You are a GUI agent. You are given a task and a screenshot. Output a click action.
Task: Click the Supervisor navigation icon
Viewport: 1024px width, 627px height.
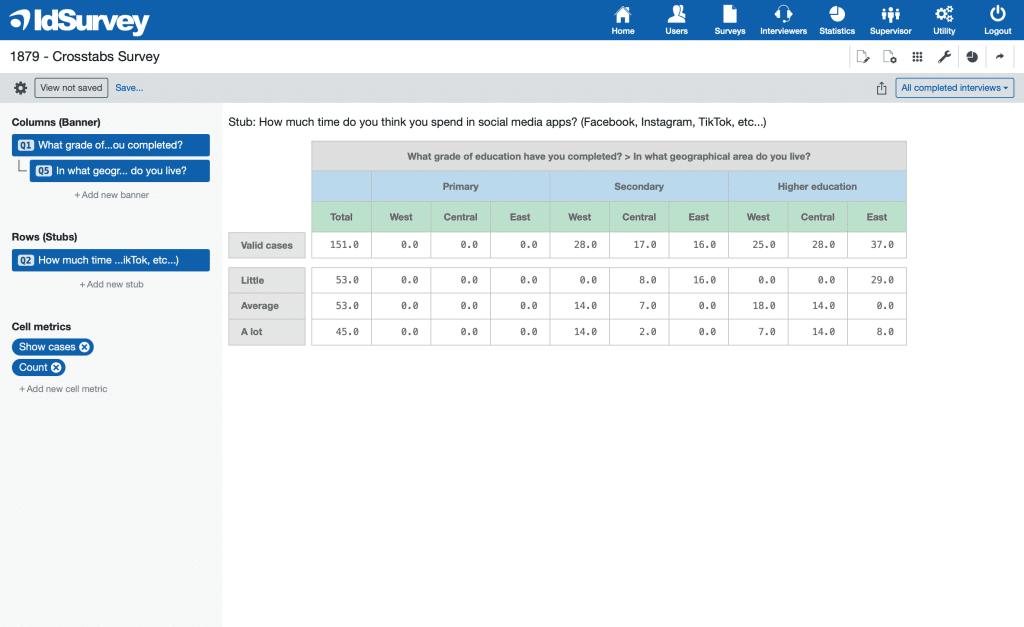click(890, 20)
